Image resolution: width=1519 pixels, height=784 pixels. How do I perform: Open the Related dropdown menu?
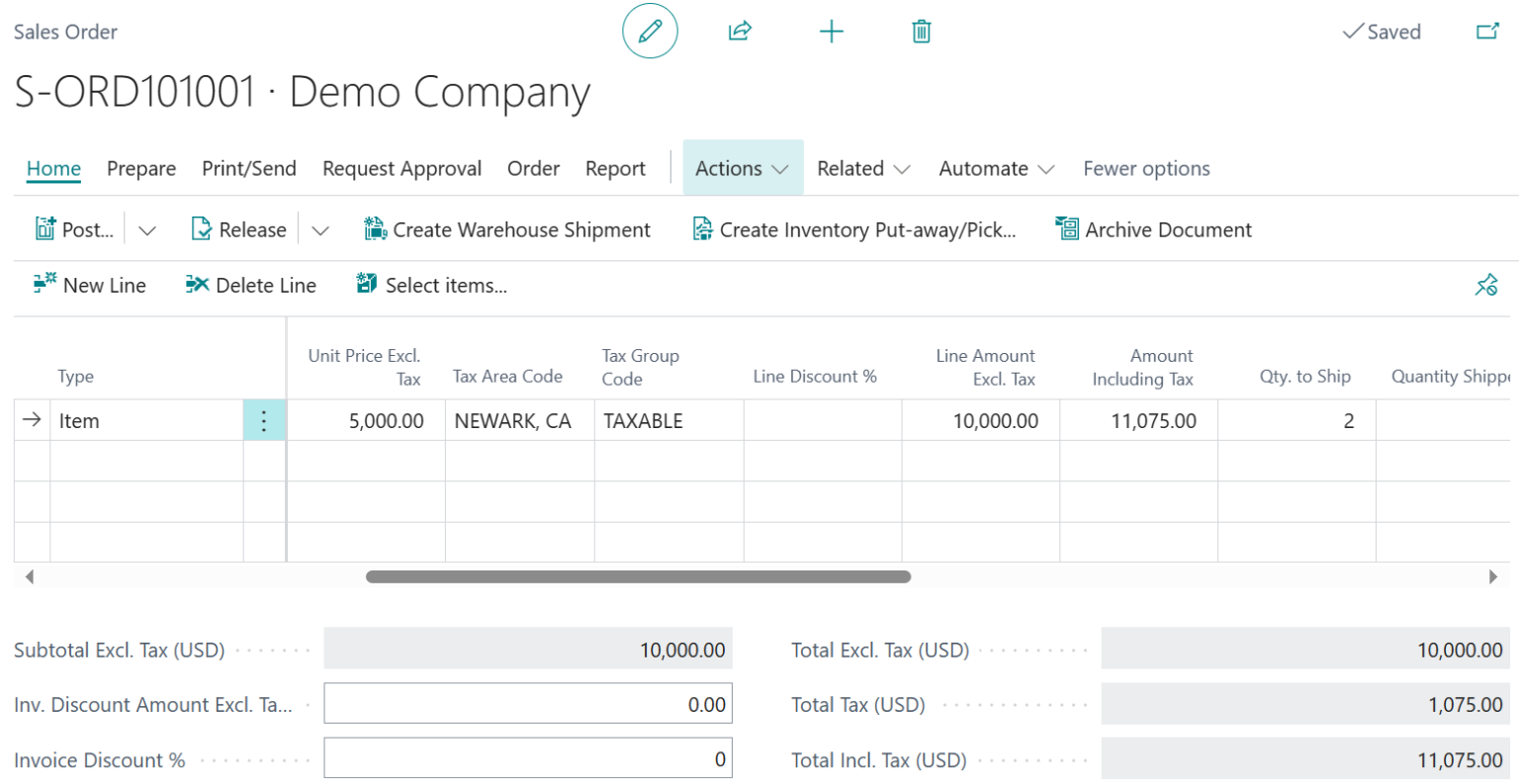(863, 169)
